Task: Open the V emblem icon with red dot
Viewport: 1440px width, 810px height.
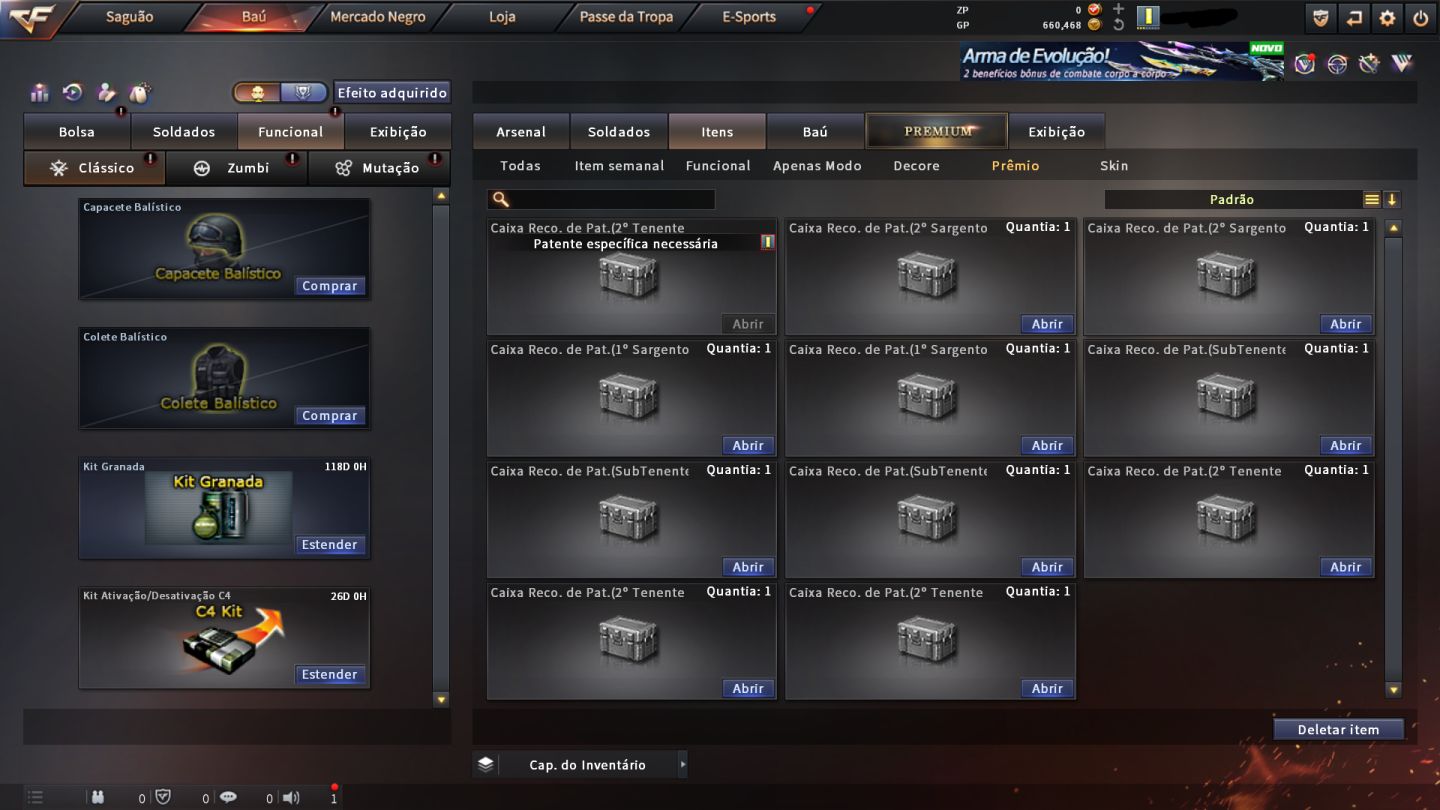Action: pos(1305,64)
